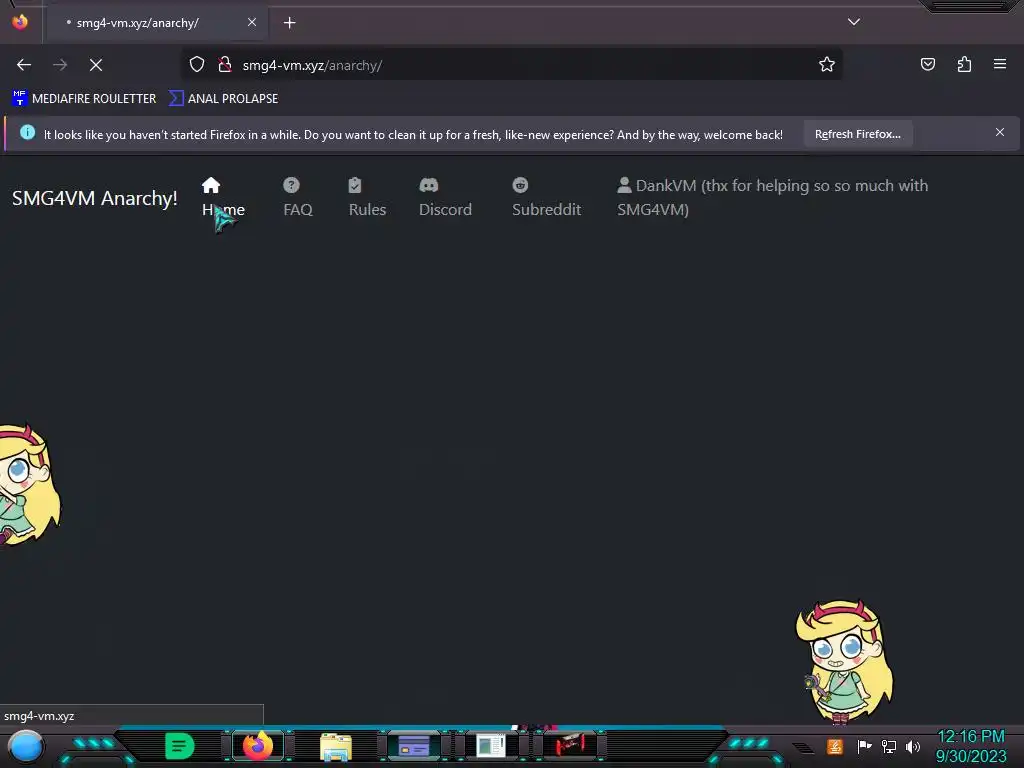This screenshot has height=768, width=1024.
Task: Open the ANAL PROLAPSE bookmark
Action: (x=223, y=99)
